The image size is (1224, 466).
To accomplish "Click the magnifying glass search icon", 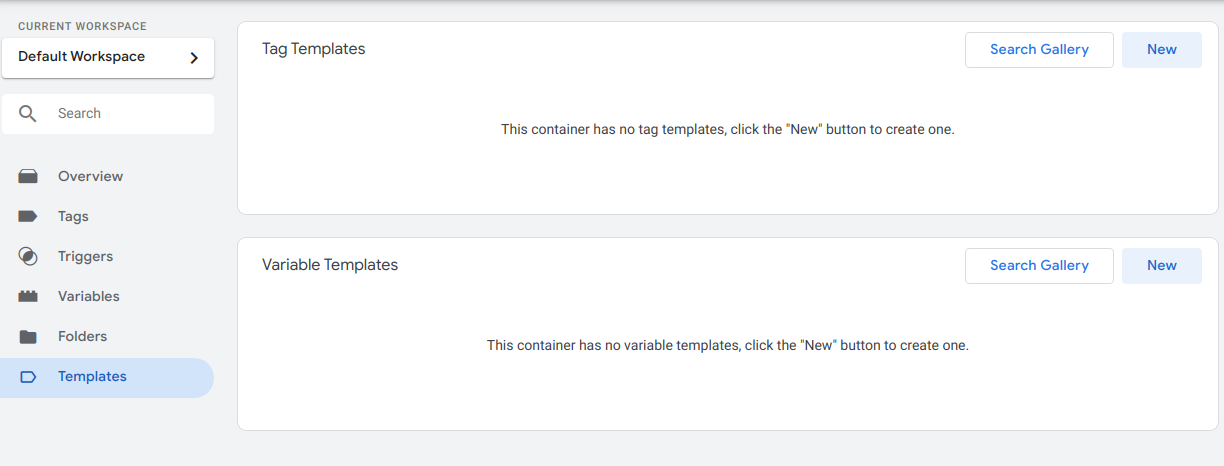I will click(x=28, y=113).
